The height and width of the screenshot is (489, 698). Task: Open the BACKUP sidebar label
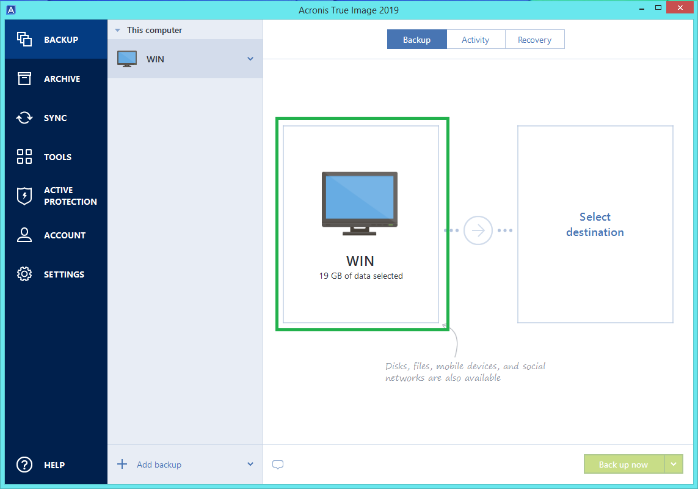61,40
